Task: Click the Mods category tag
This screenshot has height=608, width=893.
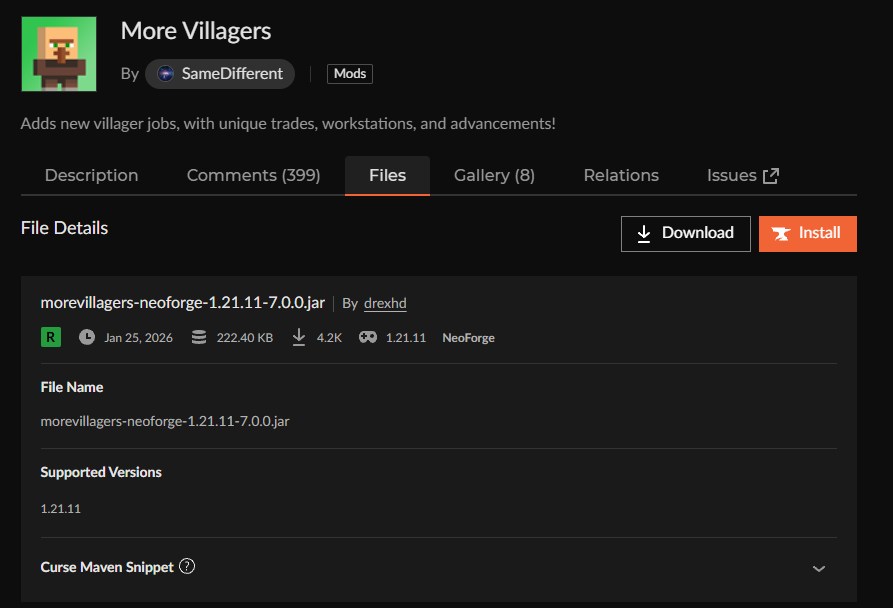Action: pos(349,74)
